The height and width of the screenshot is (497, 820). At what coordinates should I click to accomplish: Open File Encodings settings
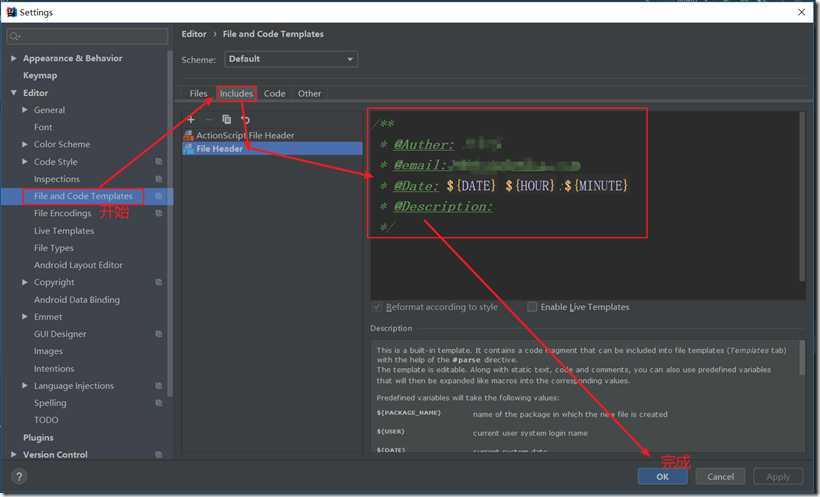[x=62, y=213]
